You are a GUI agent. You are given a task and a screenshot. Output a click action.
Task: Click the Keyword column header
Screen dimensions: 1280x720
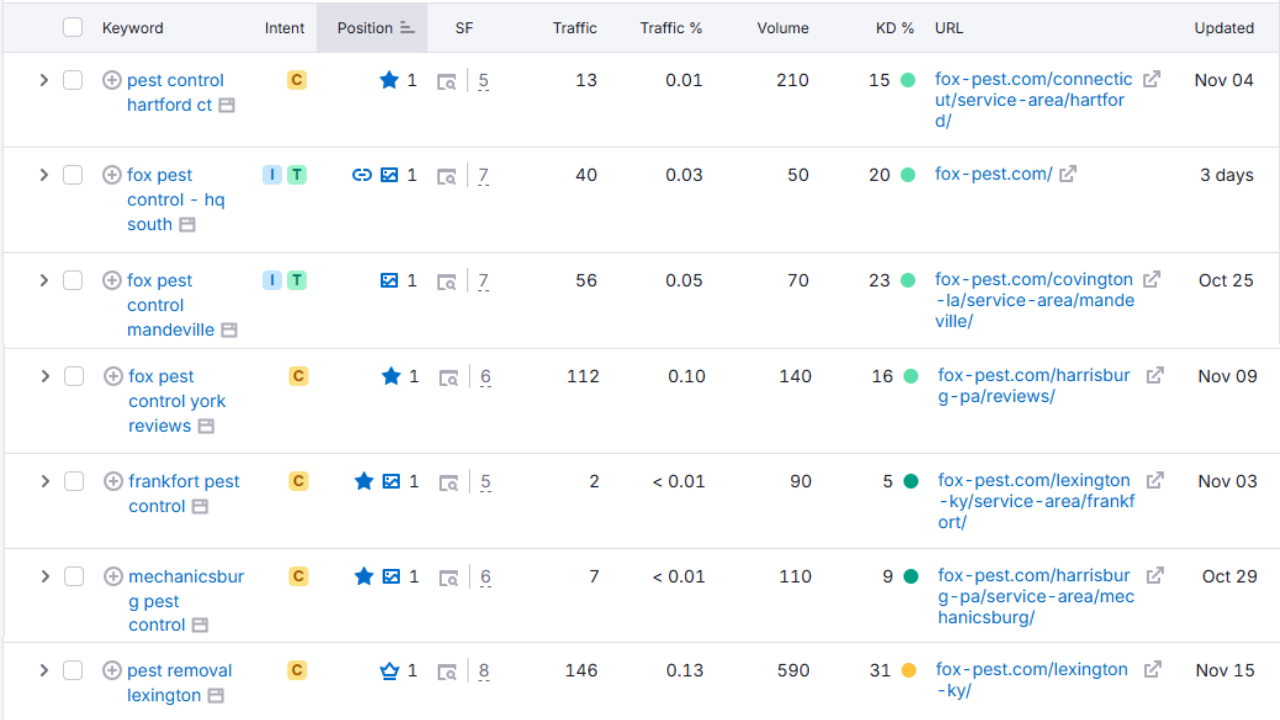click(132, 28)
